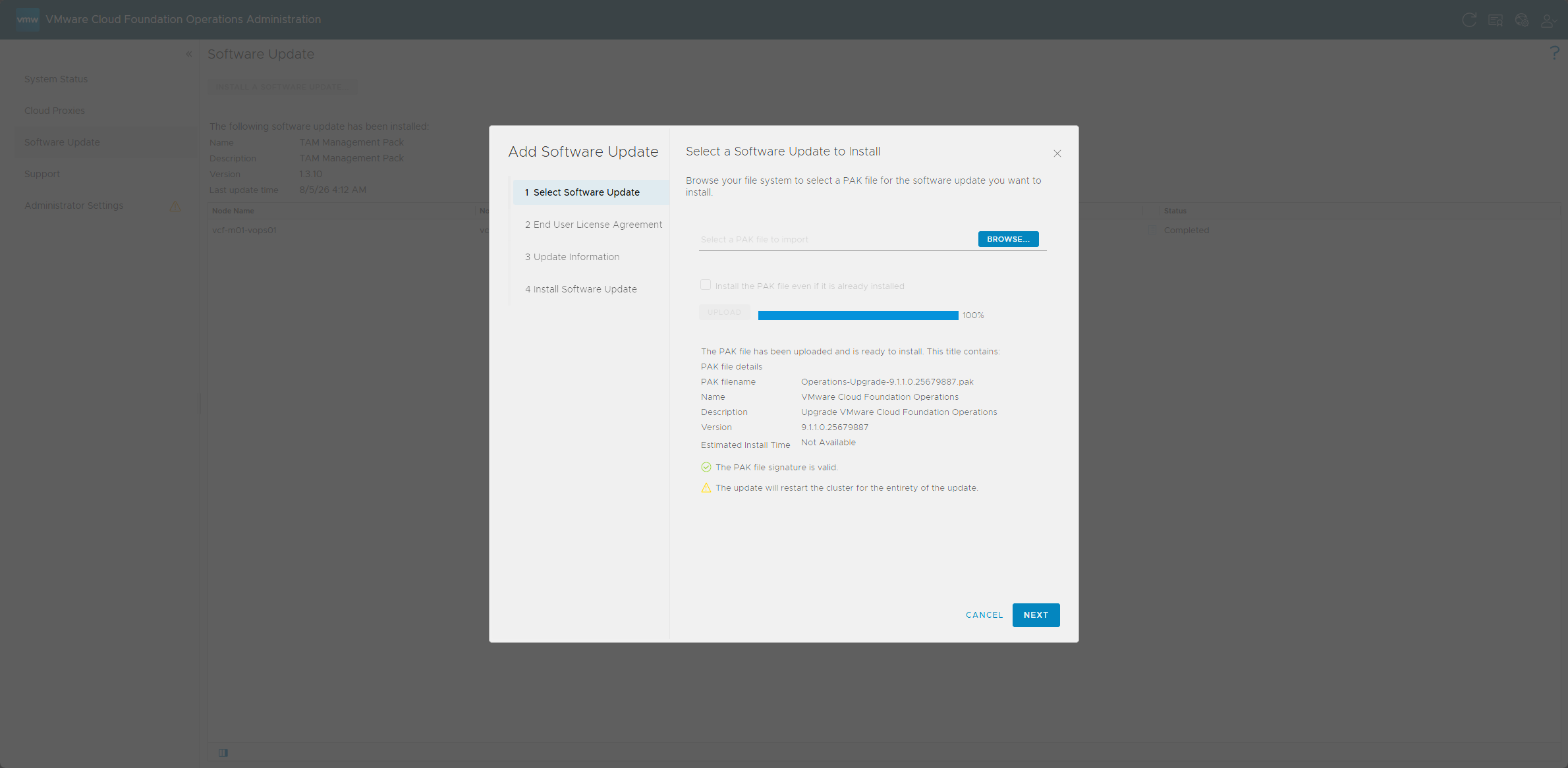Click version value 9.1.1.0.25679887

click(x=835, y=427)
